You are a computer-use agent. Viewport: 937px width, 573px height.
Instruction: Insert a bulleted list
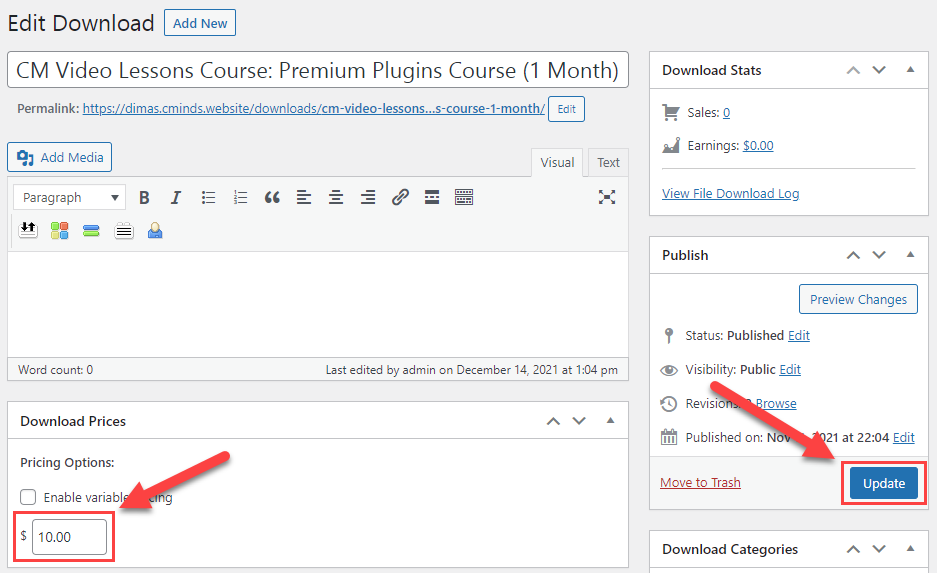click(x=208, y=197)
